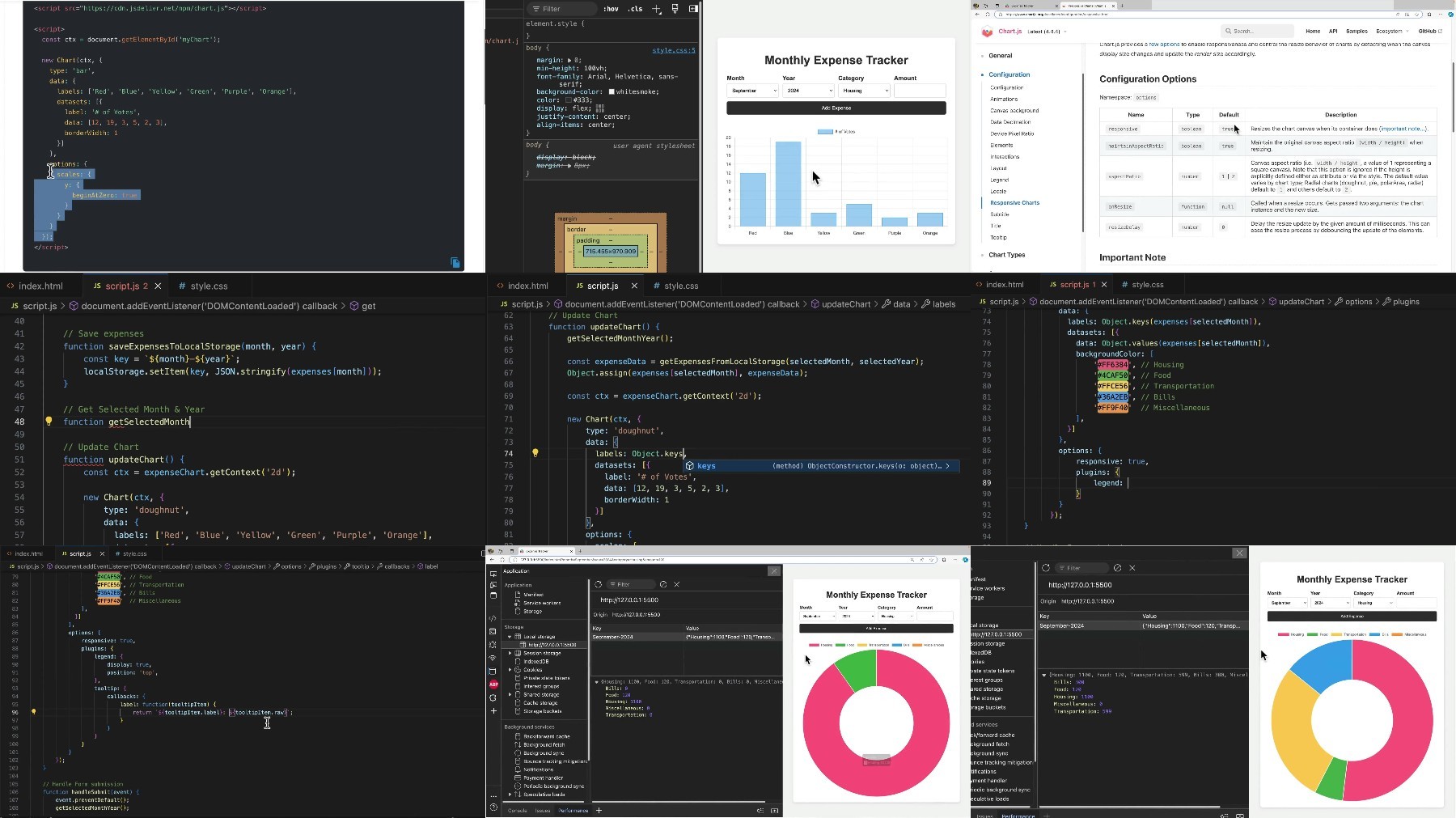The height and width of the screenshot is (818, 1456).
Task: Toggle the '# of Votes' legend on bar chart
Action: coord(836,131)
